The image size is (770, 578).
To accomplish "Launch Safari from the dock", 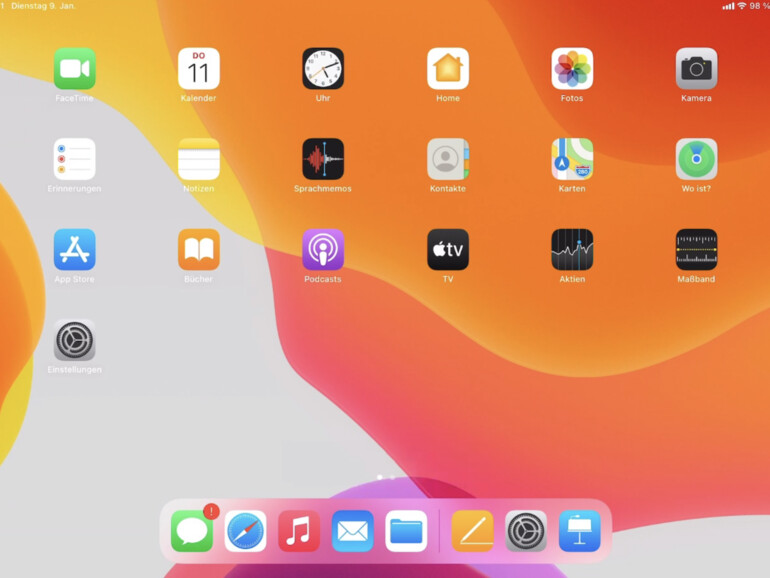I will 246,531.
